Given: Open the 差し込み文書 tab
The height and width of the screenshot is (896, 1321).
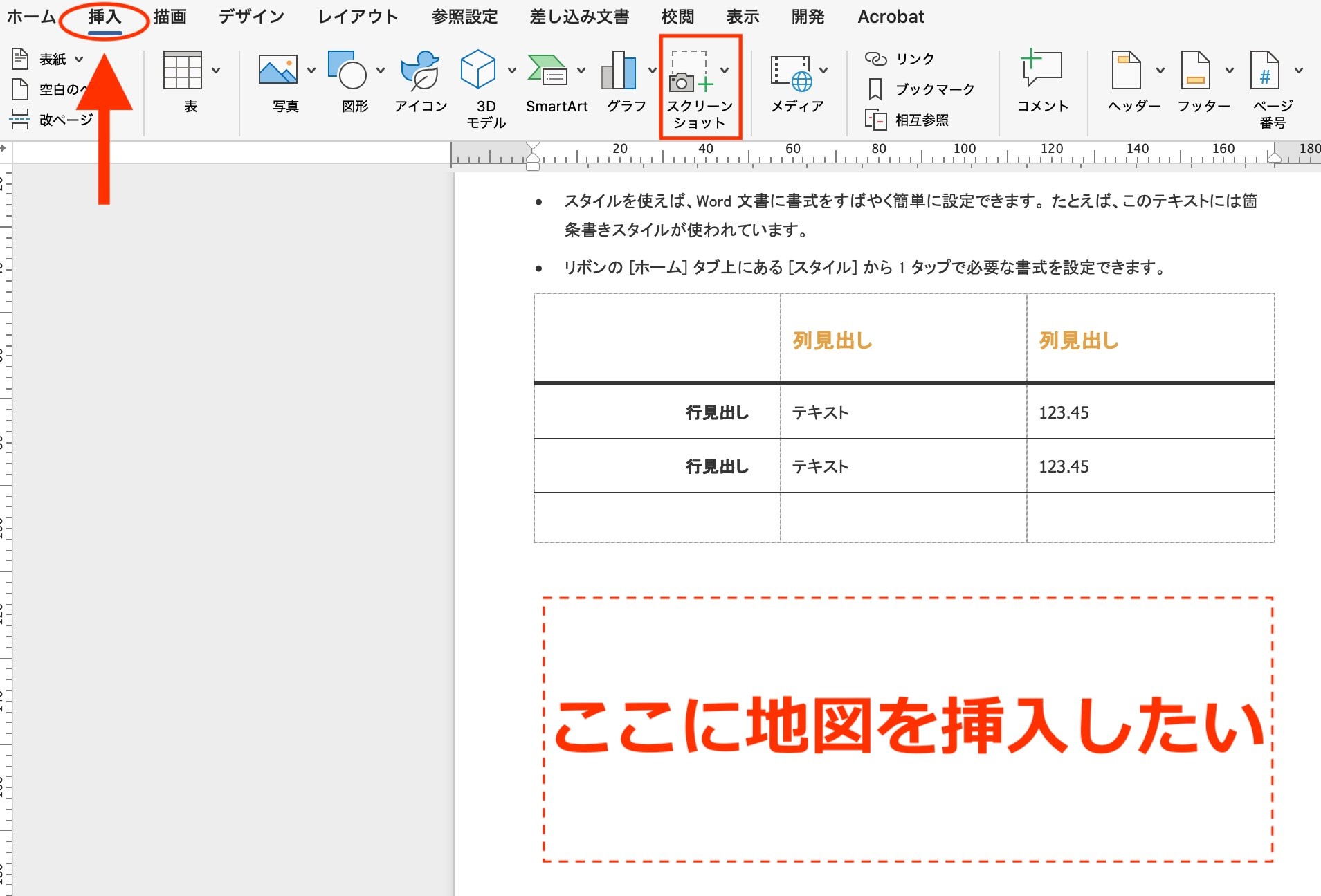Looking at the screenshot, I should (x=579, y=17).
